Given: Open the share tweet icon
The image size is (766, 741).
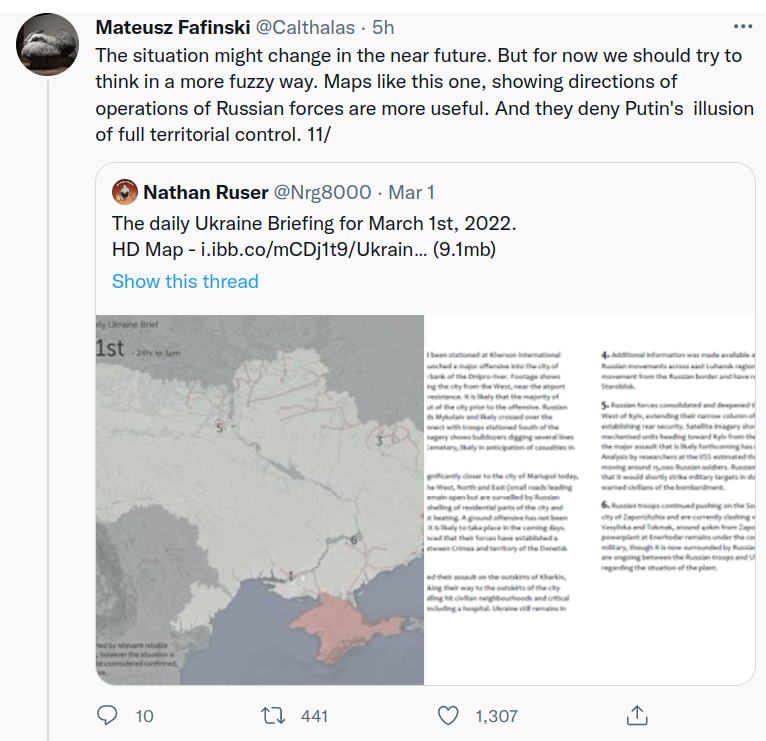Looking at the screenshot, I should click(636, 716).
